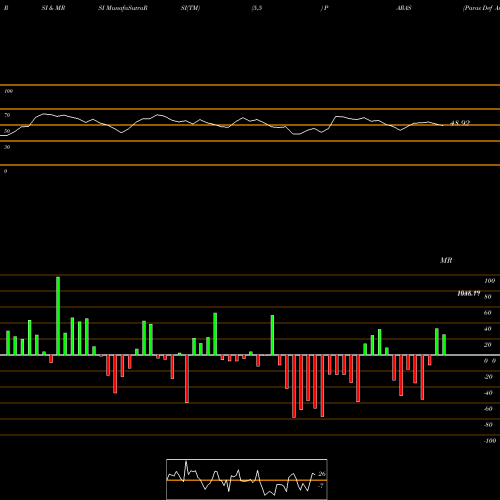
Task: Click the MR axis label -20
Action: [488, 377]
